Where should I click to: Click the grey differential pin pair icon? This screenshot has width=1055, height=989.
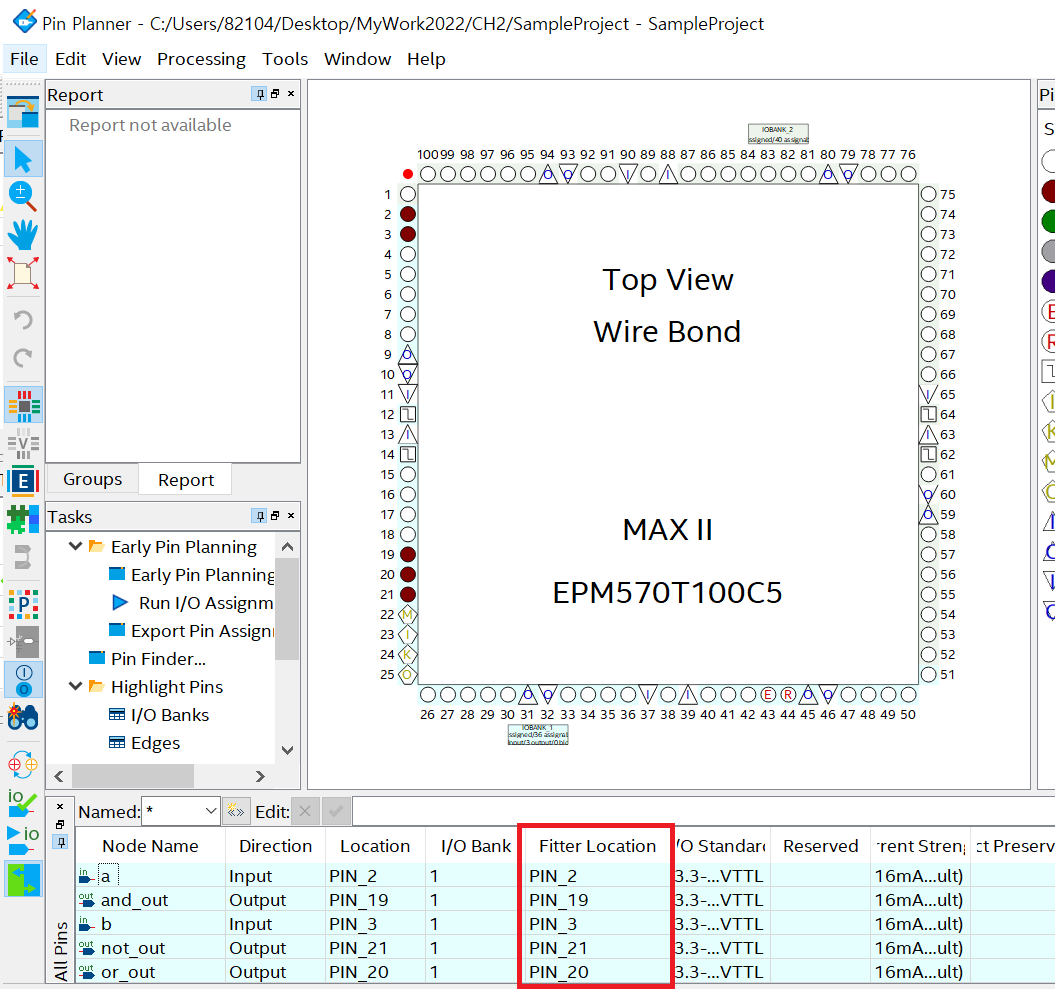click(24, 642)
